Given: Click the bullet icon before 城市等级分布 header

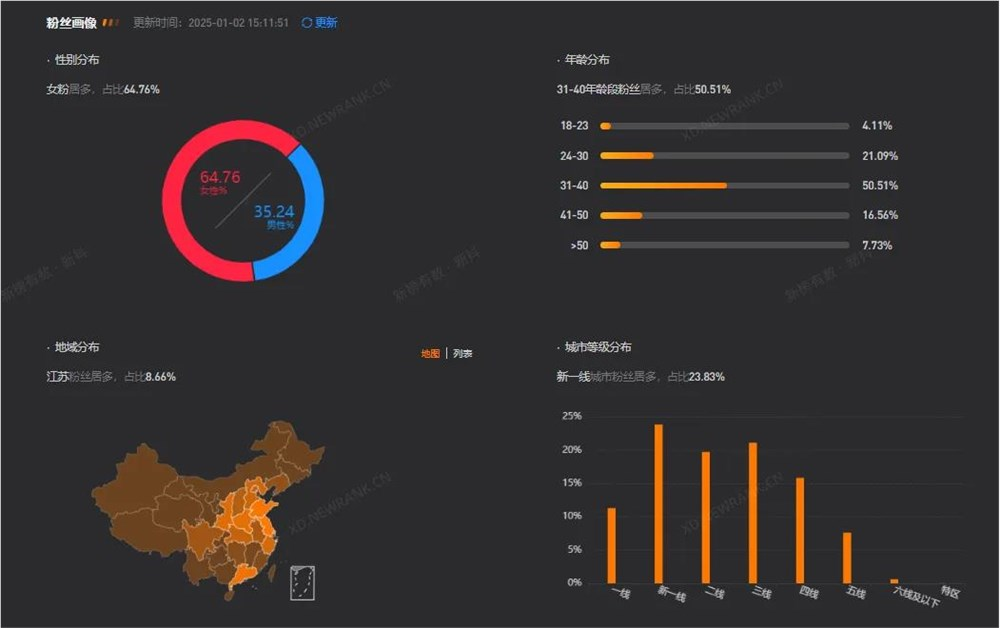Looking at the screenshot, I should point(556,346).
